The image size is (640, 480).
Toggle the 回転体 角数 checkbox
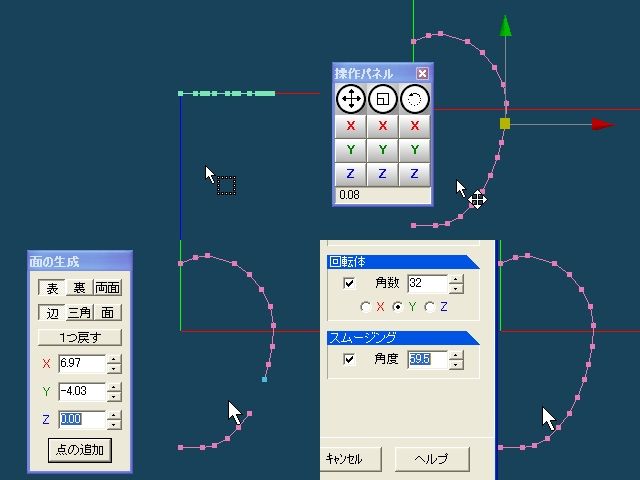349,283
